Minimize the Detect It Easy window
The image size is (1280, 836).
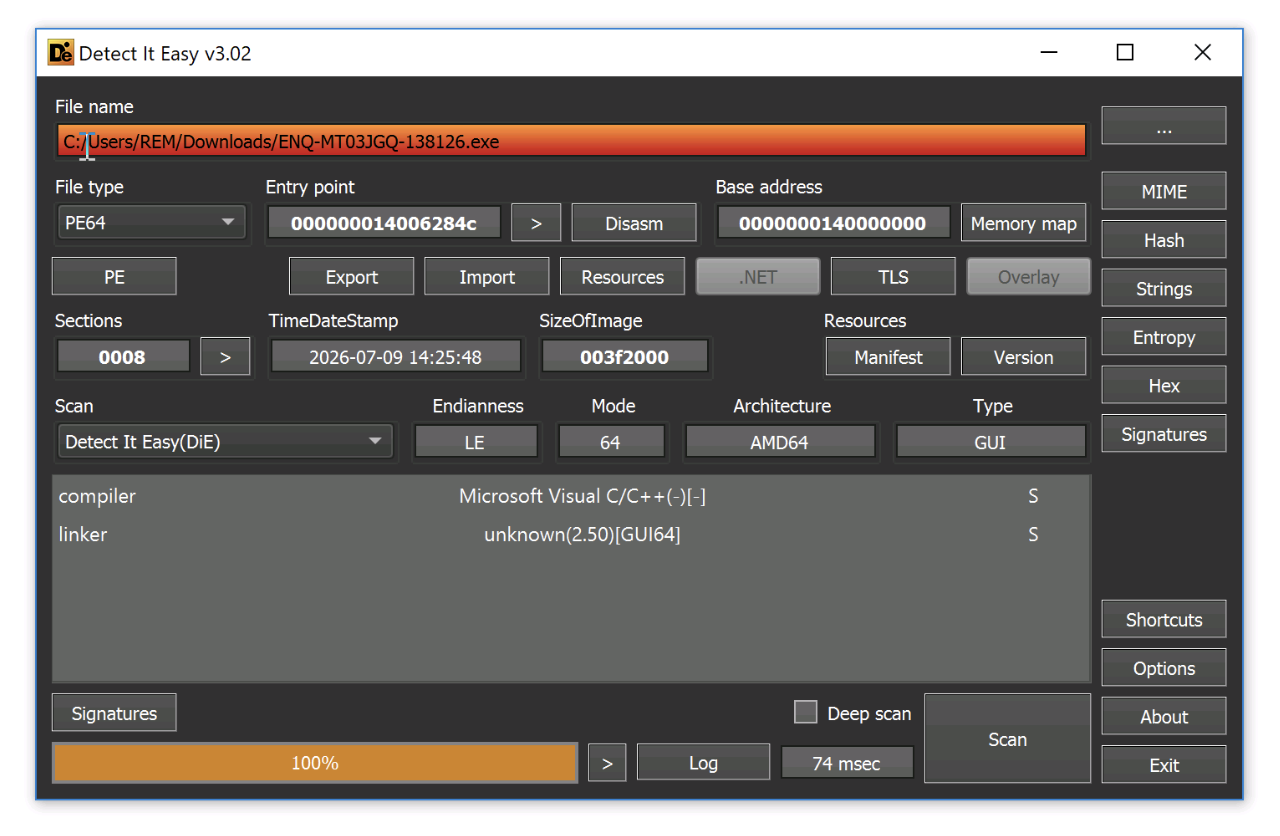pos(1048,52)
